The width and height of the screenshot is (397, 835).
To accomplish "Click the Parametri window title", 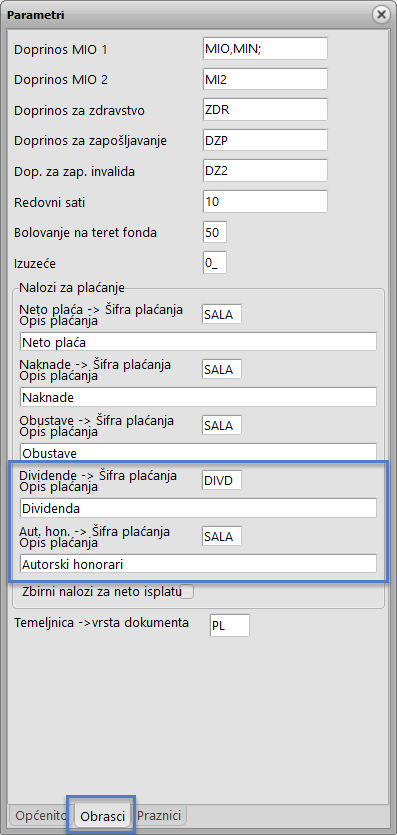I will [x=36, y=15].
